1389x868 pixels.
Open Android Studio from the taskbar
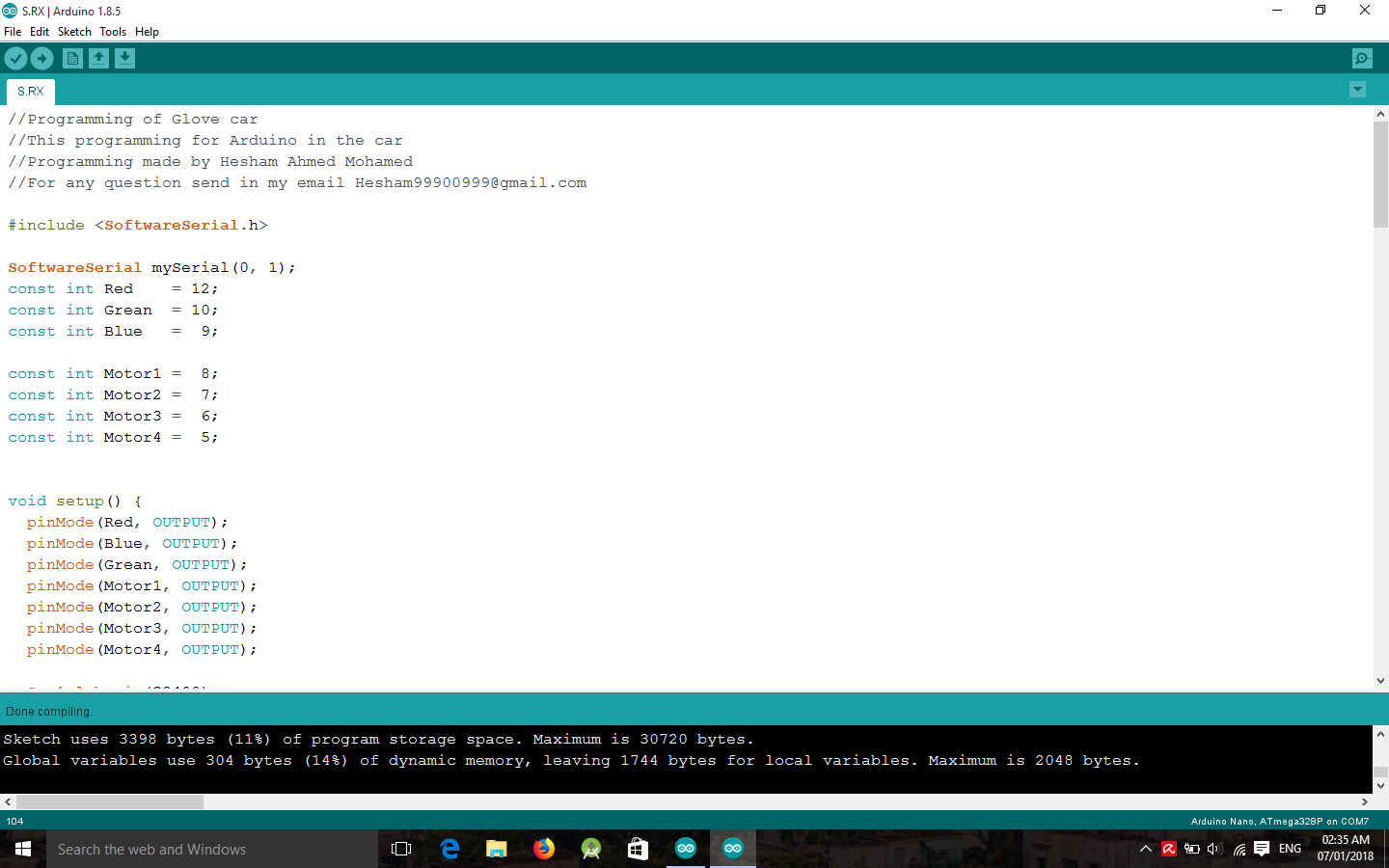[590, 849]
